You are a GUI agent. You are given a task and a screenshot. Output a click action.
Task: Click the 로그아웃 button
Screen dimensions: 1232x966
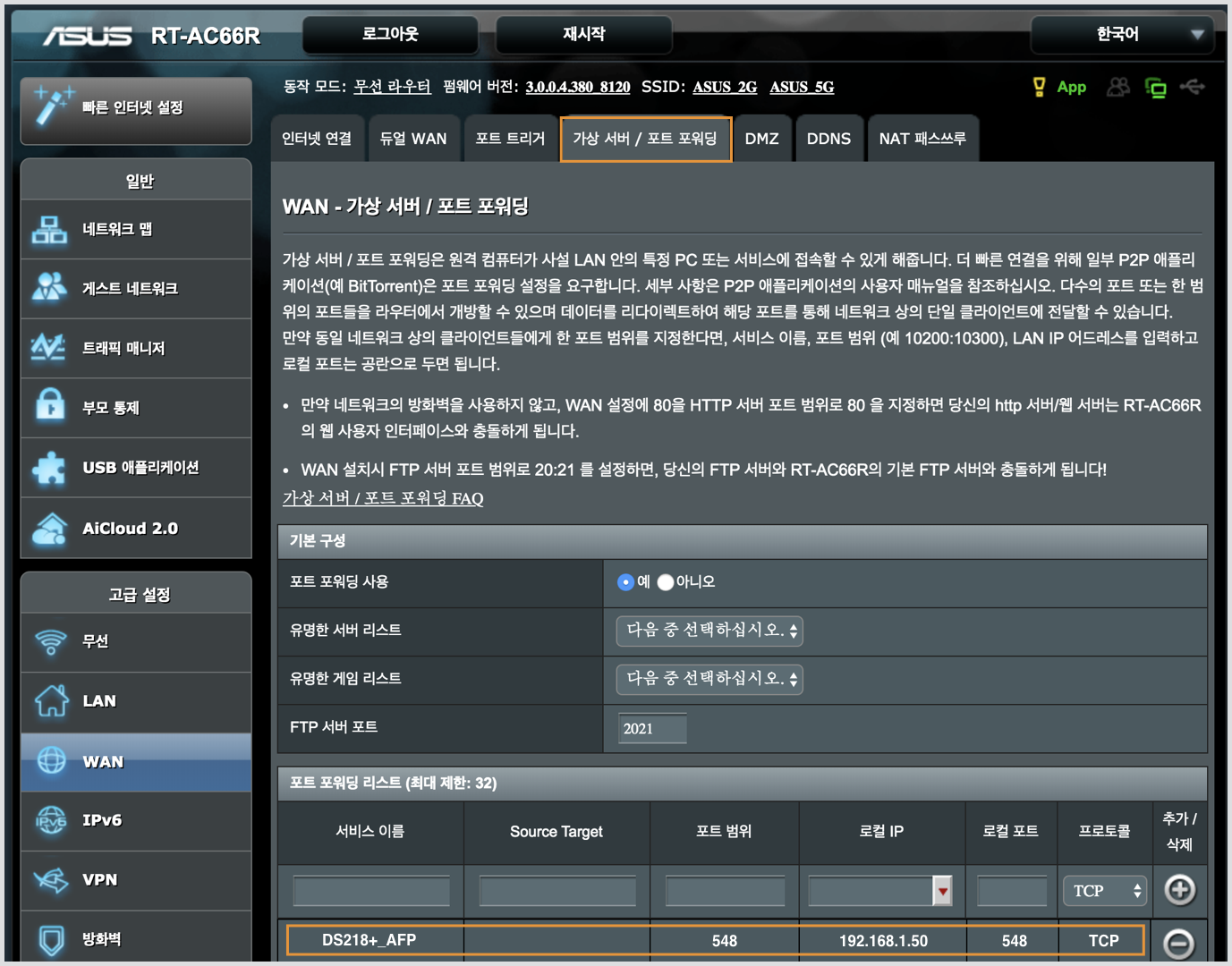390,34
